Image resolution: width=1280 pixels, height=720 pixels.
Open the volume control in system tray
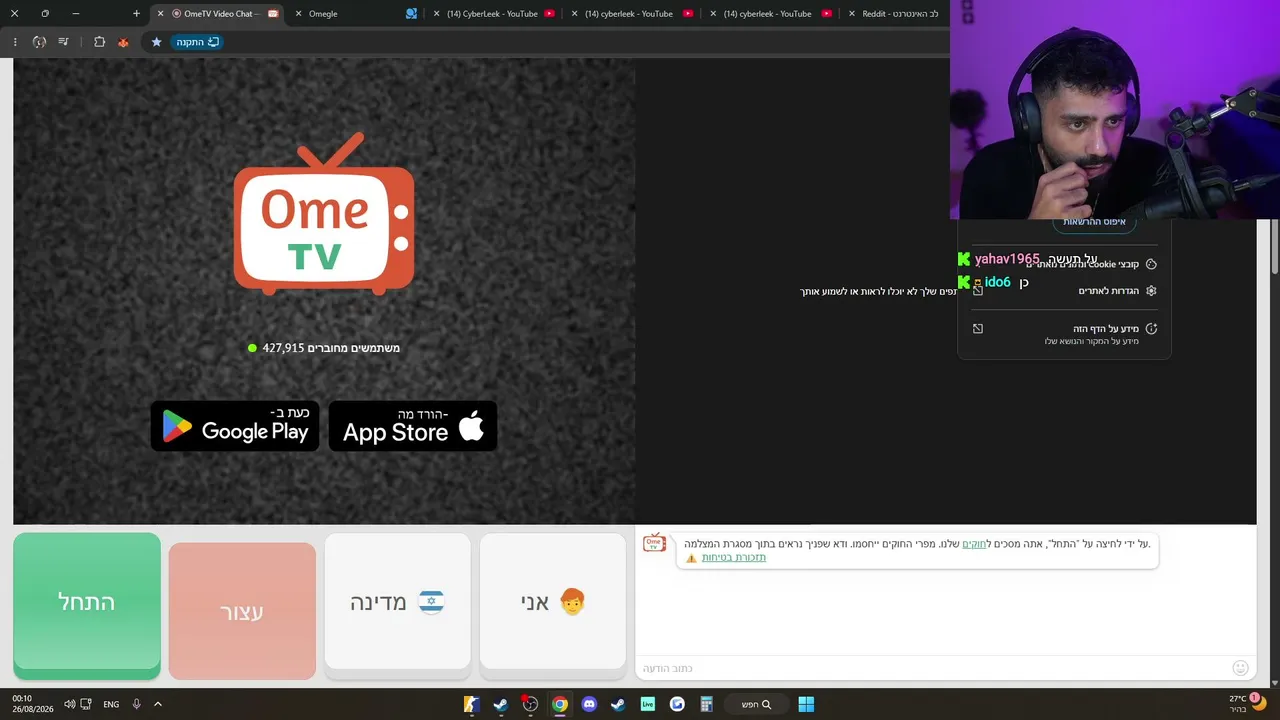(x=69, y=704)
